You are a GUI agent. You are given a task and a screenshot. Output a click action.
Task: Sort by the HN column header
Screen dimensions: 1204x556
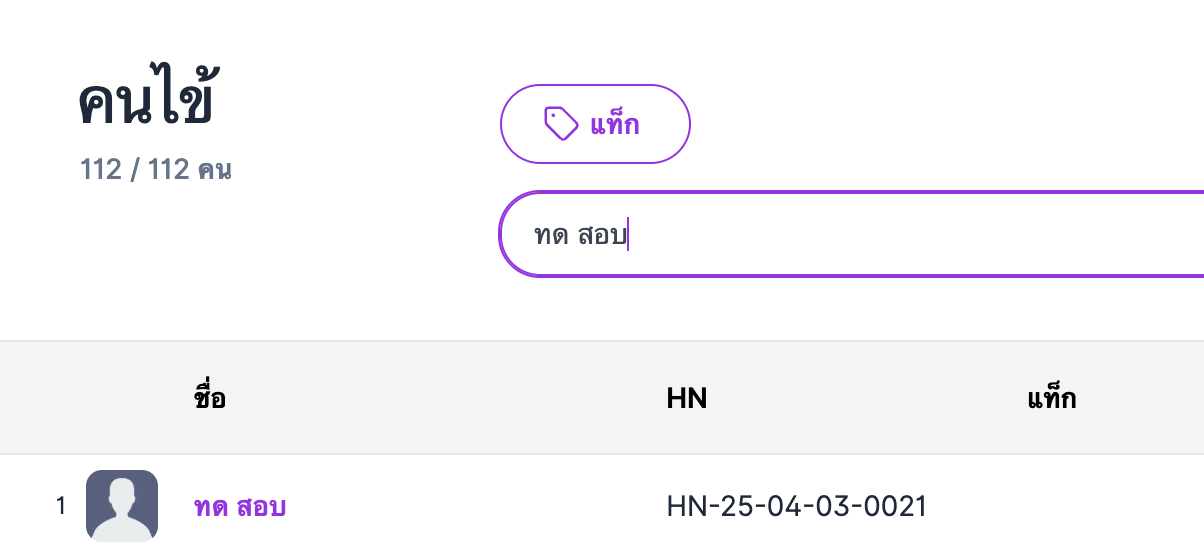tap(686, 398)
